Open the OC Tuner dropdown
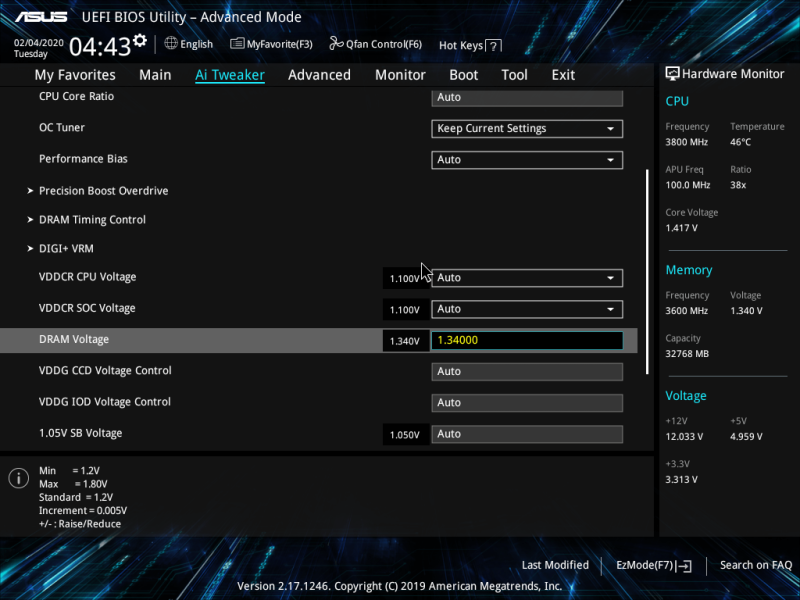This screenshot has height=600, width=800. click(x=527, y=129)
